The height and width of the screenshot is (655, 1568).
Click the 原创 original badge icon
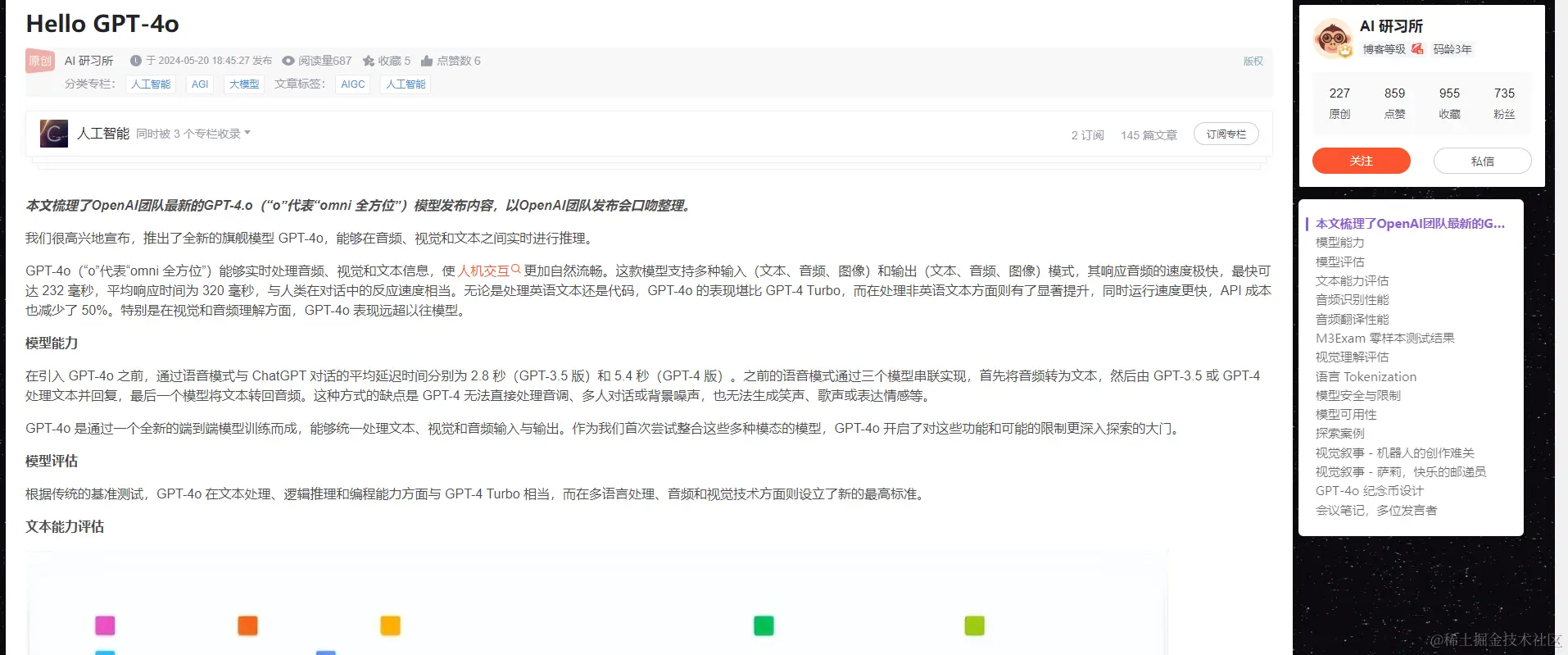click(x=40, y=61)
